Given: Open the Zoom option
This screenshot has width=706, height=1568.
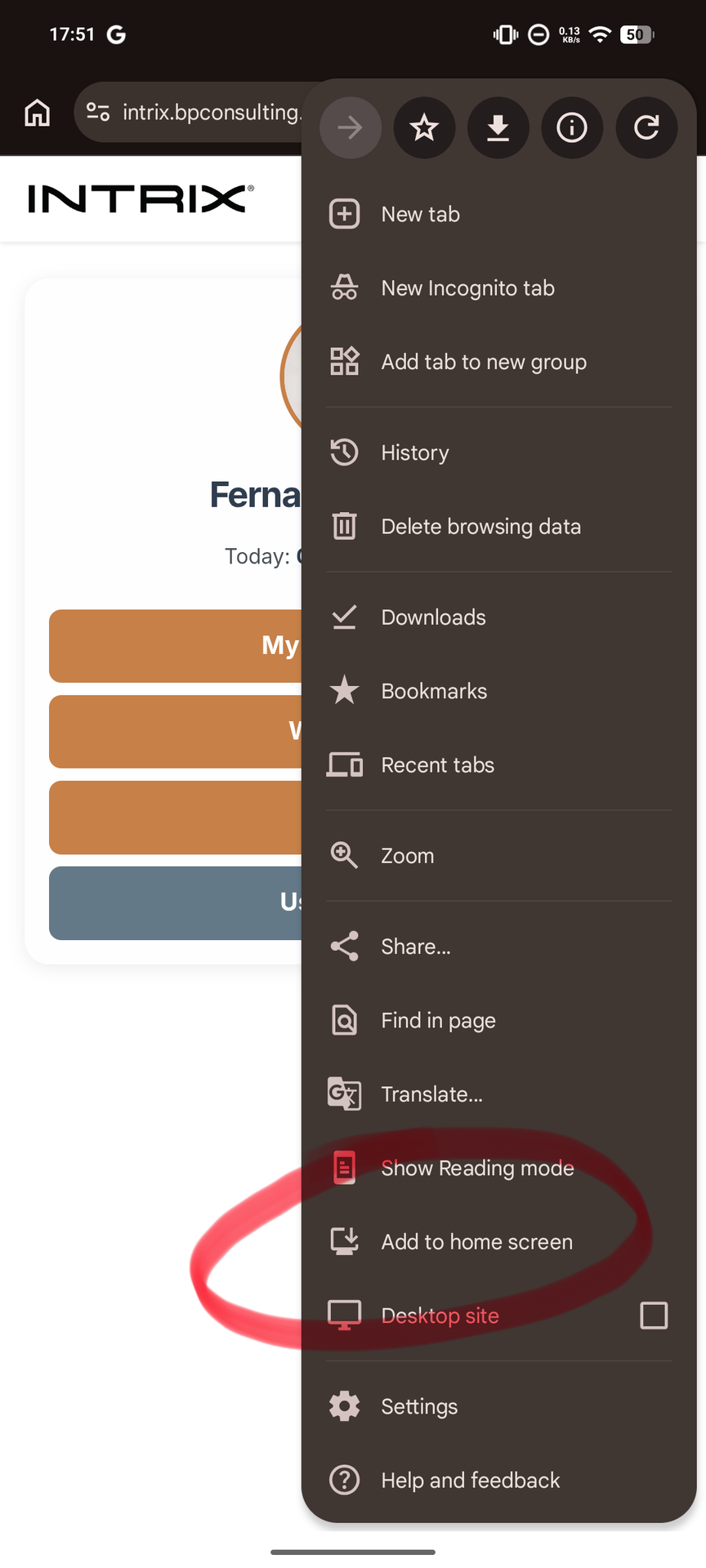Looking at the screenshot, I should 407,856.
